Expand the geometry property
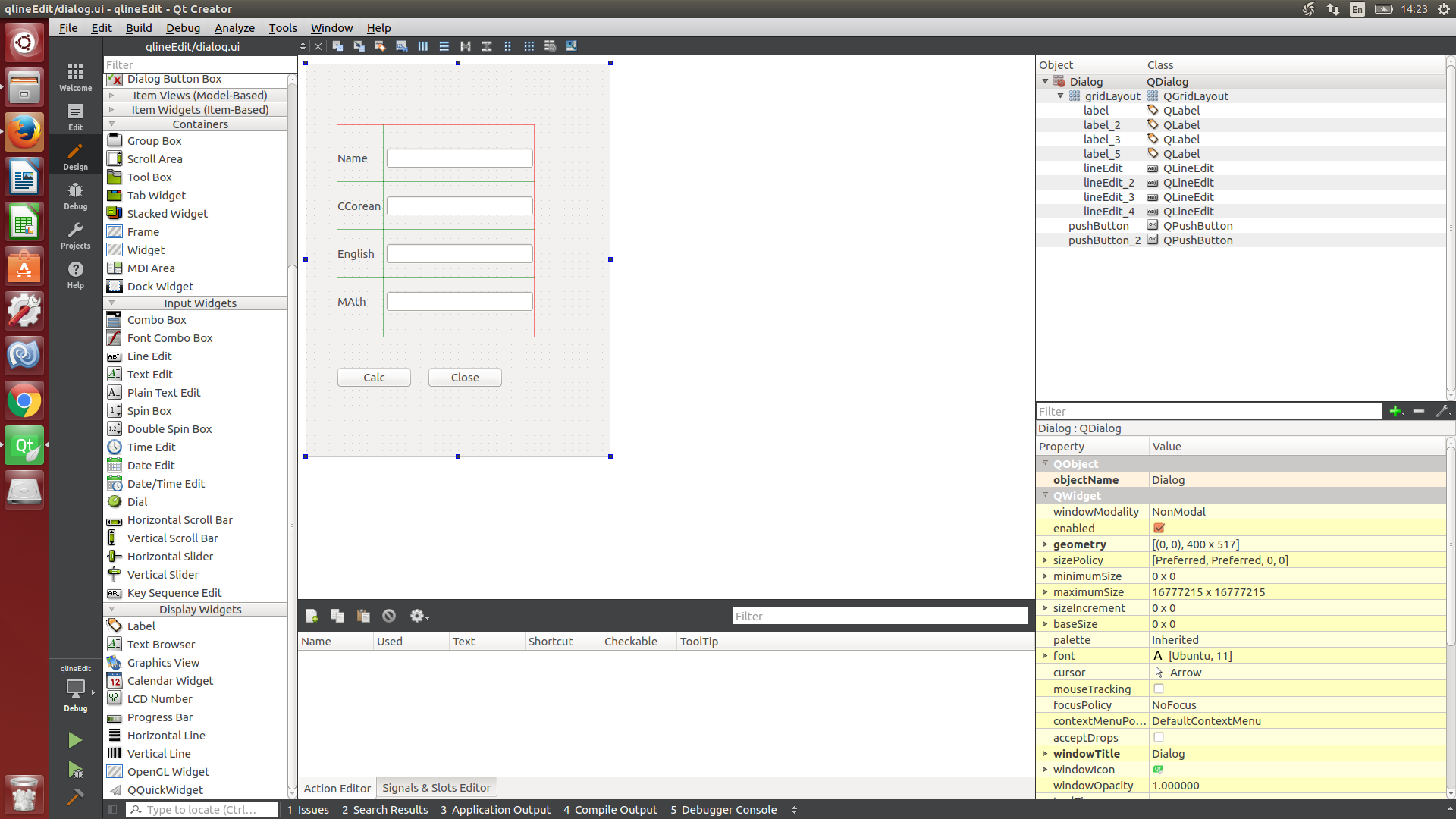The height and width of the screenshot is (819, 1456). [x=1045, y=544]
